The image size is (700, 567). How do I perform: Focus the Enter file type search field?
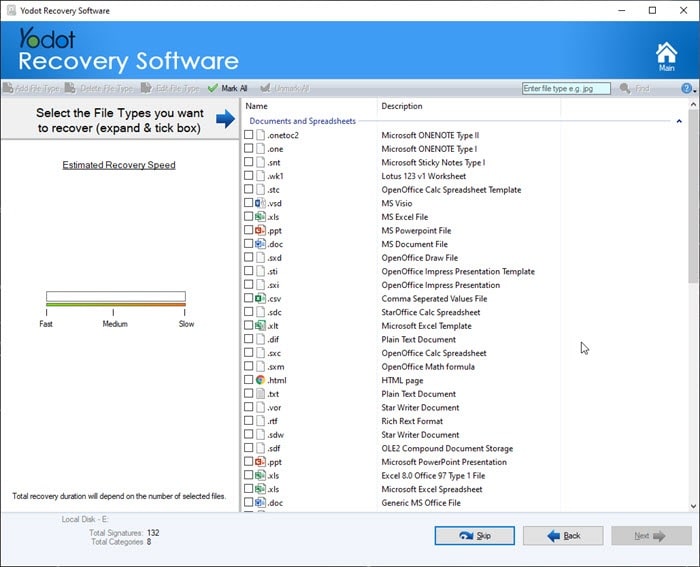coord(566,88)
